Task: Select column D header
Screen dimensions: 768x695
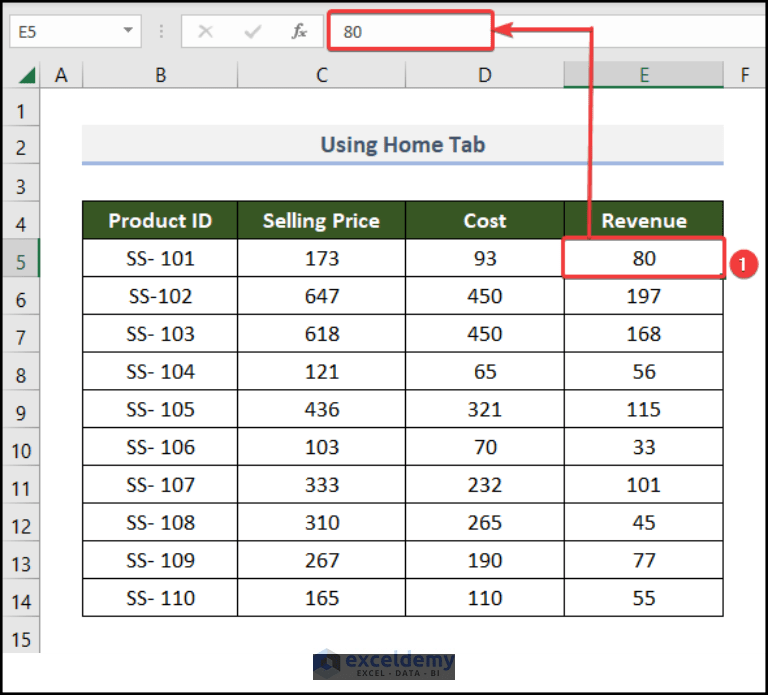Action: (x=484, y=75)
